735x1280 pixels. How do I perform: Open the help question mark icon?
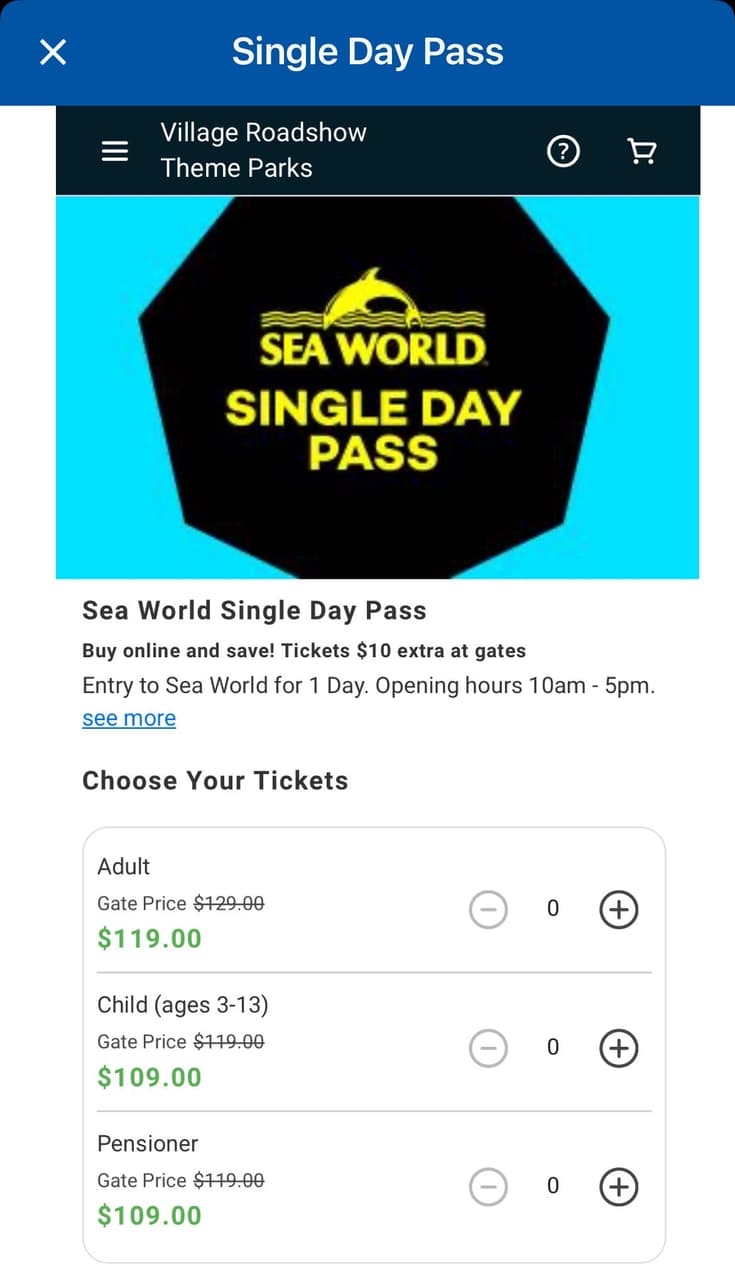[563, 151]
